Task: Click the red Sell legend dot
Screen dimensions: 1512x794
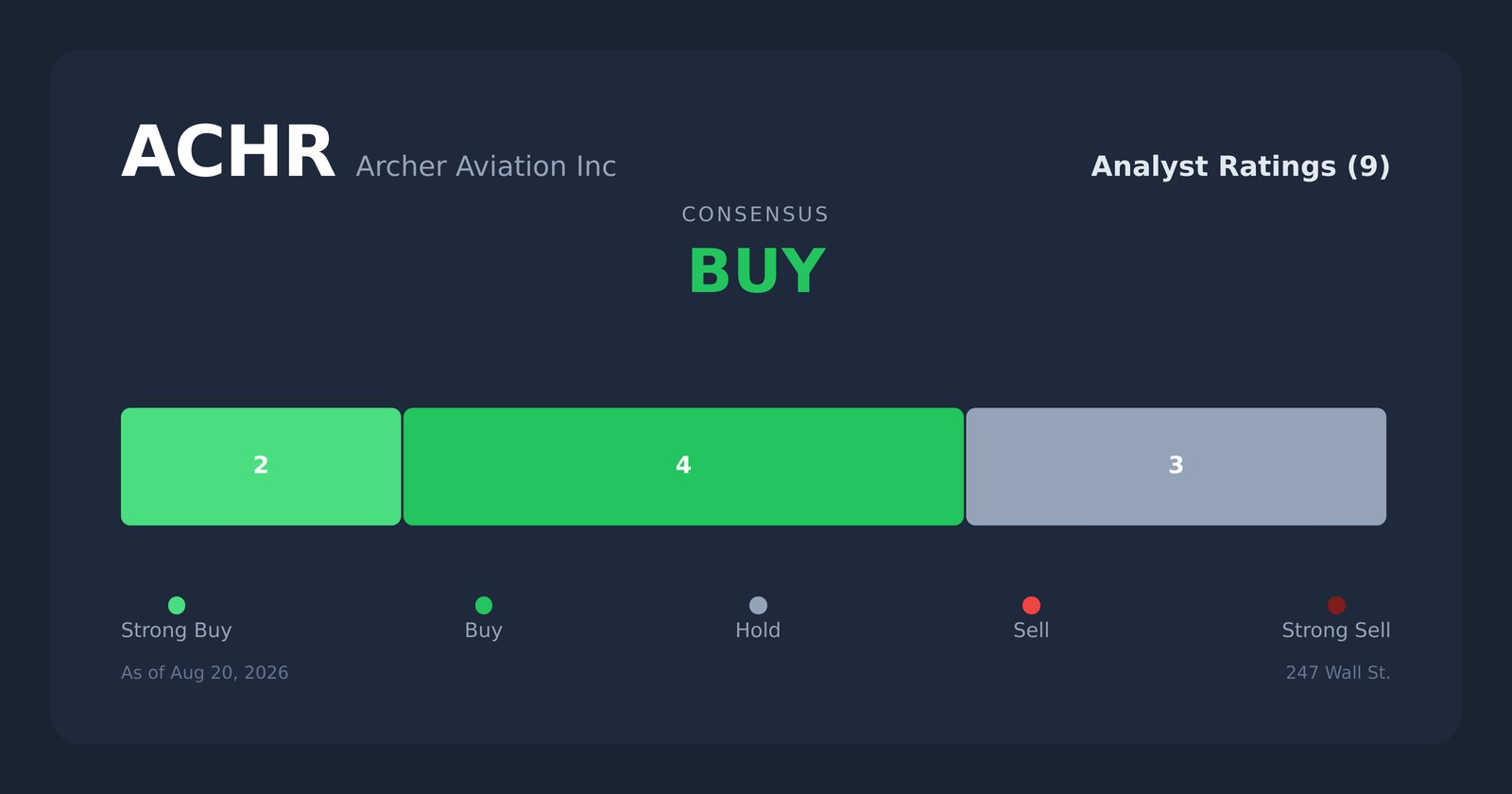Action: [x=1031, y=605]
